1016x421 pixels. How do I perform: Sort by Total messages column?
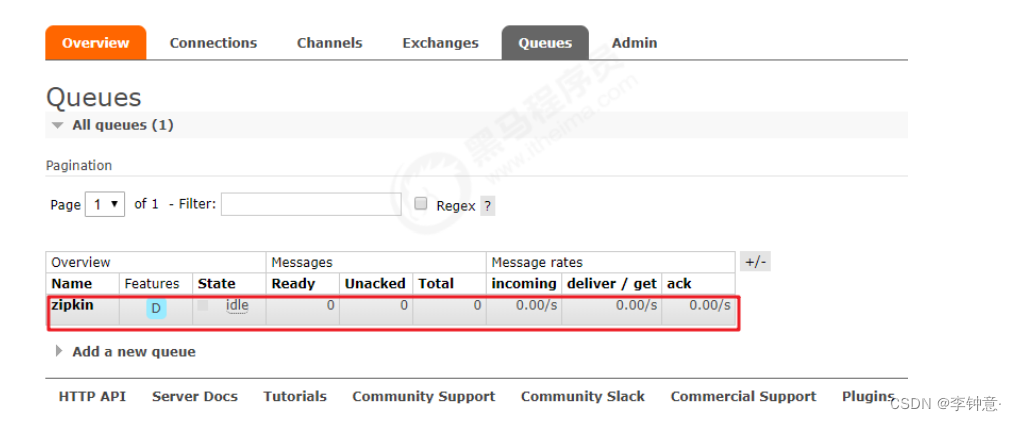[x=435, y=284]
